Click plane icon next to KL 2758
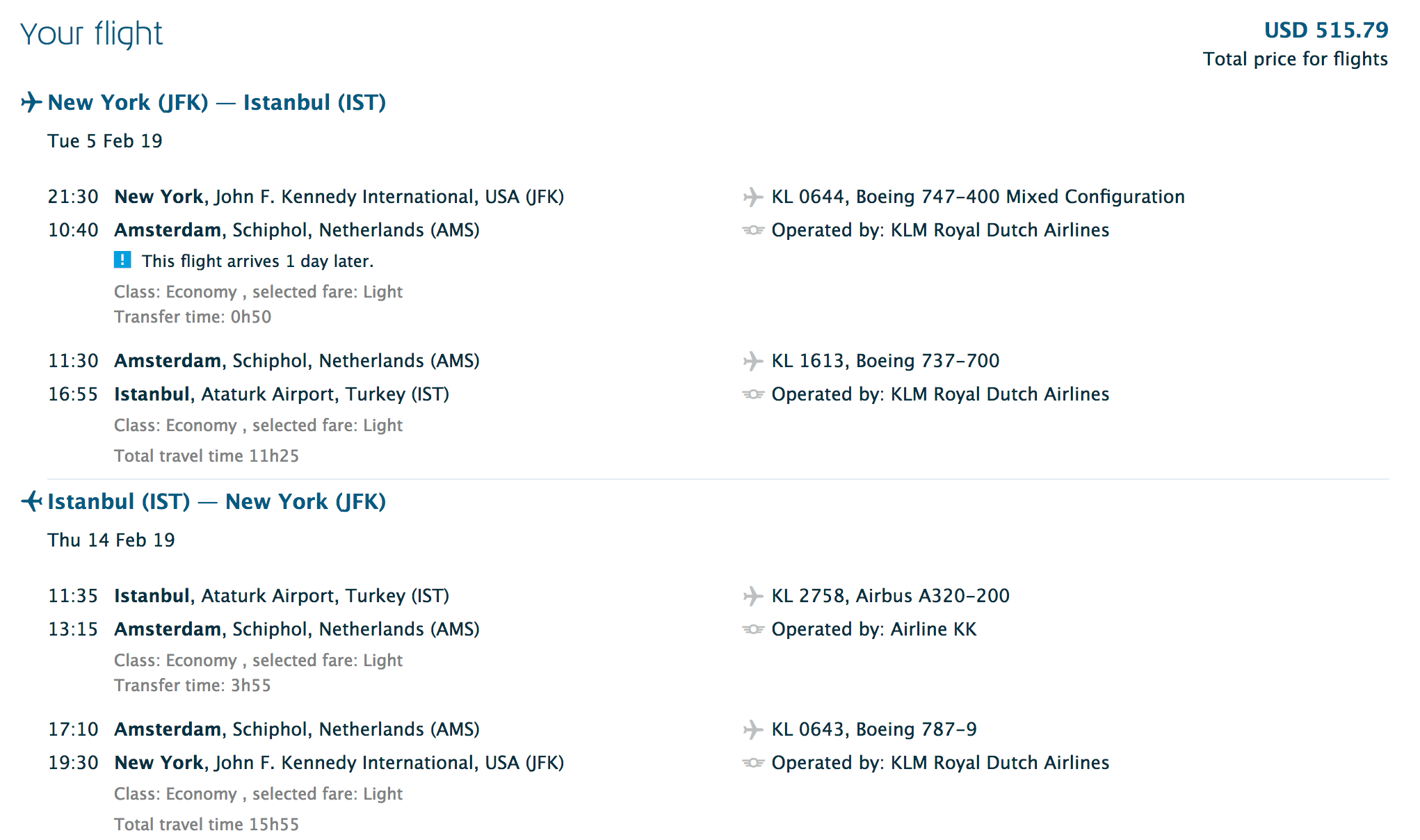1420x840 pixels. tap(753, 596)
